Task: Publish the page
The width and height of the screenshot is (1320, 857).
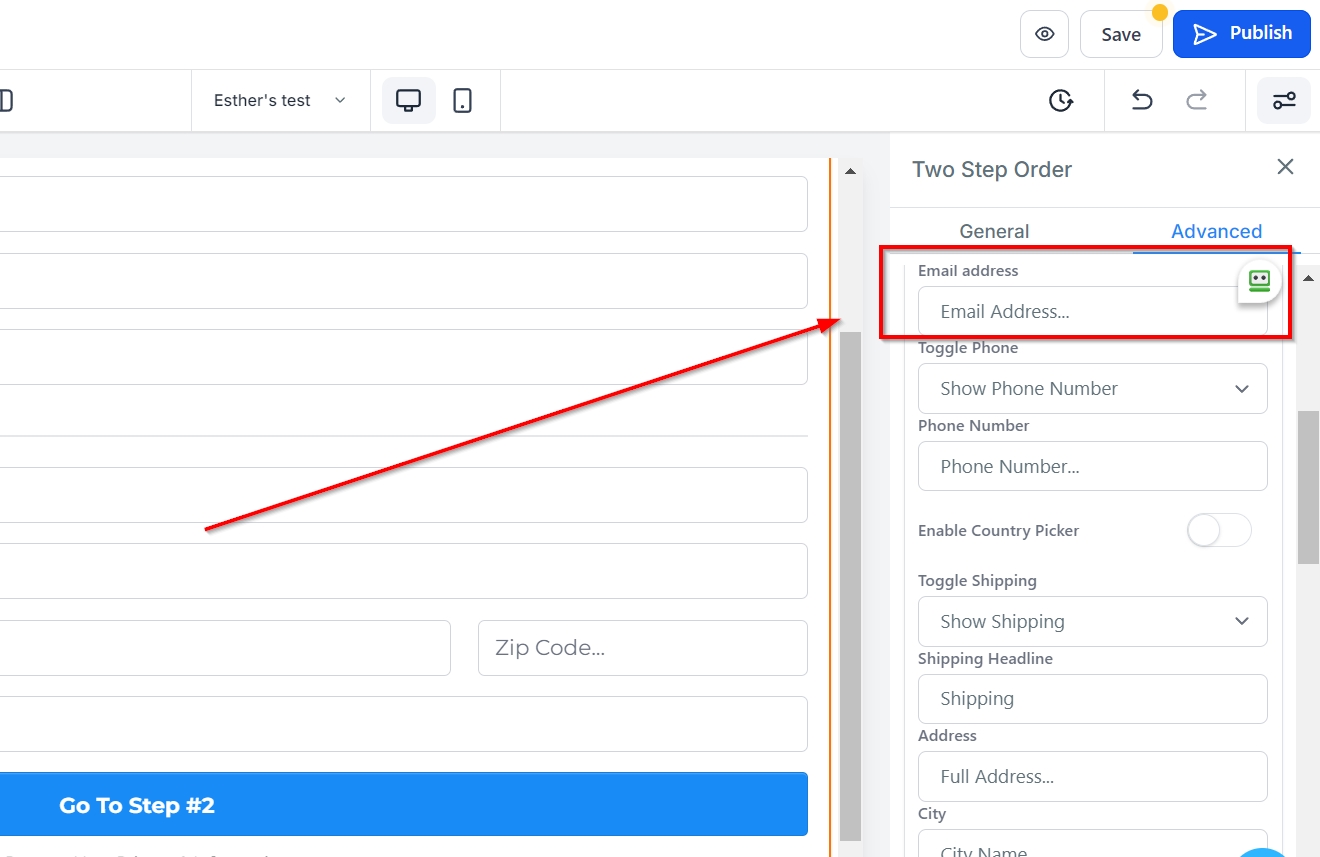Action: [1241, 34]
